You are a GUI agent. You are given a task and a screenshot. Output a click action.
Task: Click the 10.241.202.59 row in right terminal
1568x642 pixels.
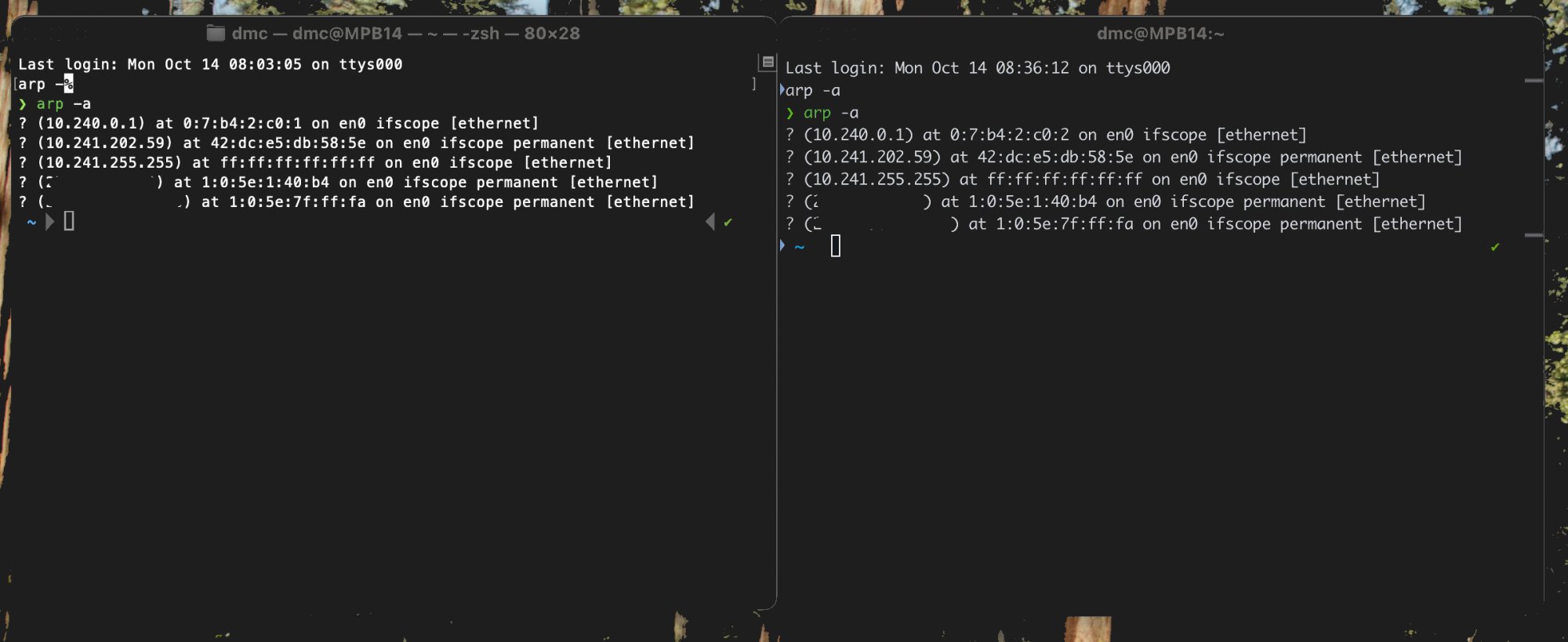pyautogui.click(x=1123, y=157)
